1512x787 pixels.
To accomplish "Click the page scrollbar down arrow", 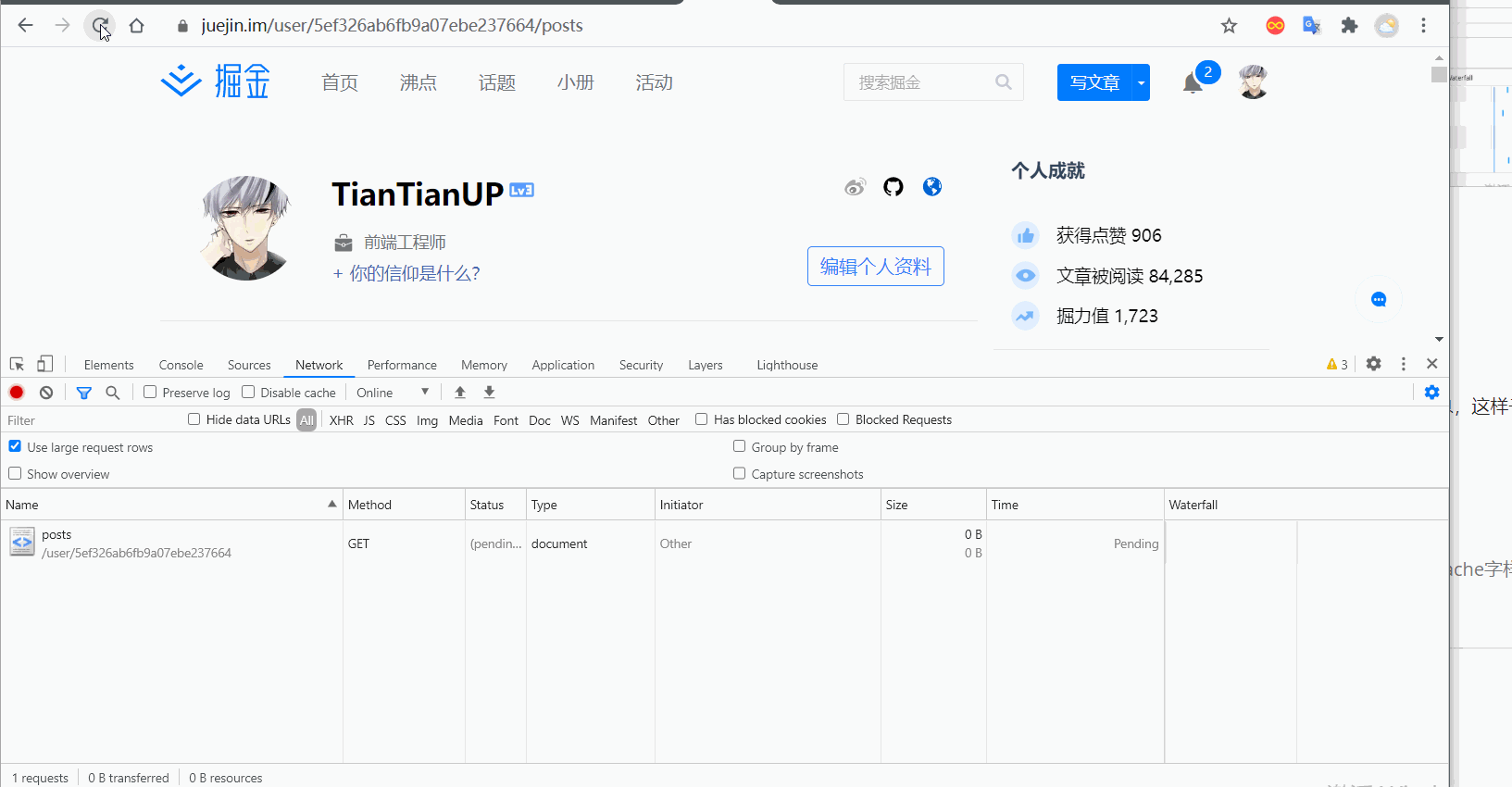I will 1439,339.
